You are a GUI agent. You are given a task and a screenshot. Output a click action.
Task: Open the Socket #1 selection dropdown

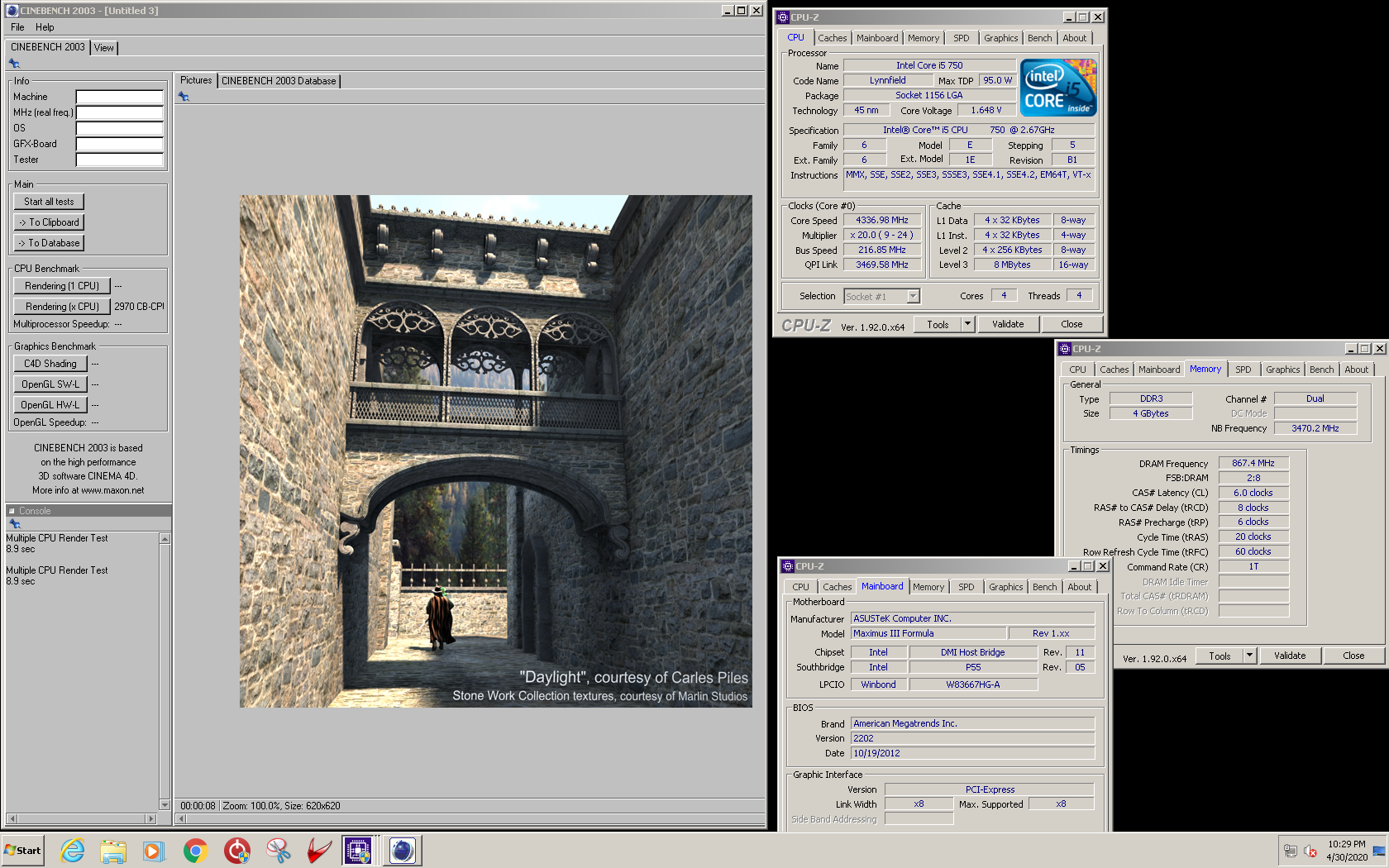913,296
